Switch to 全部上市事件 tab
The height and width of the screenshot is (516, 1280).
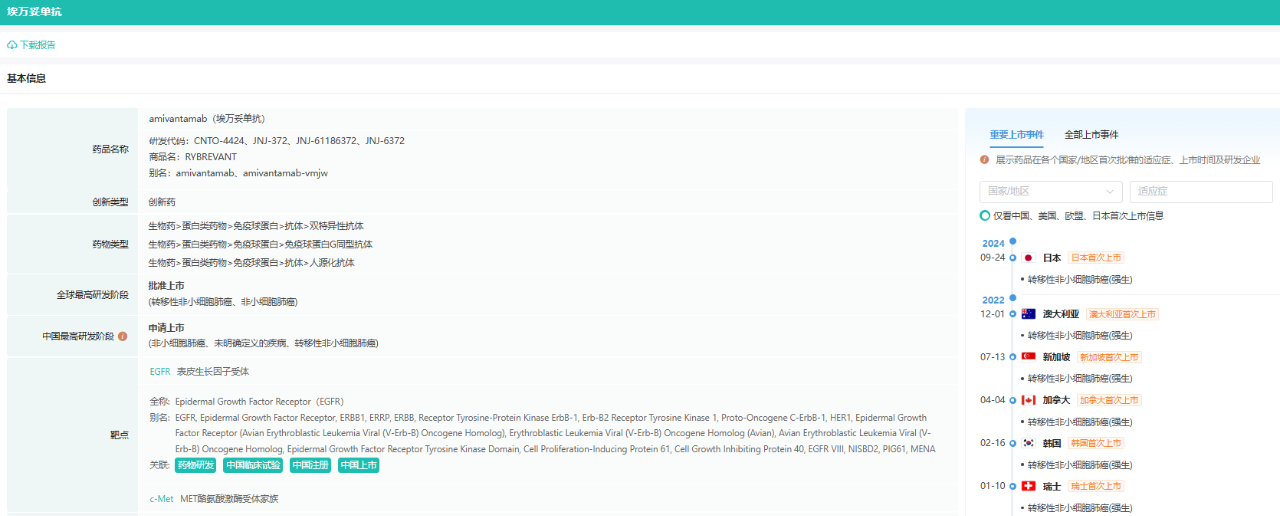(1091, 134)
